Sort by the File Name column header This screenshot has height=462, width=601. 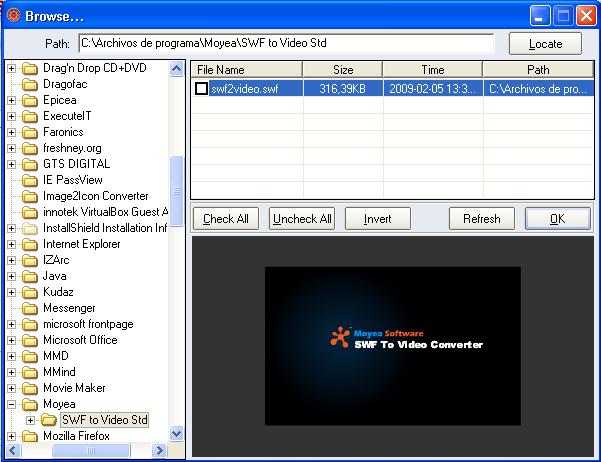click(x=247, y=70)
